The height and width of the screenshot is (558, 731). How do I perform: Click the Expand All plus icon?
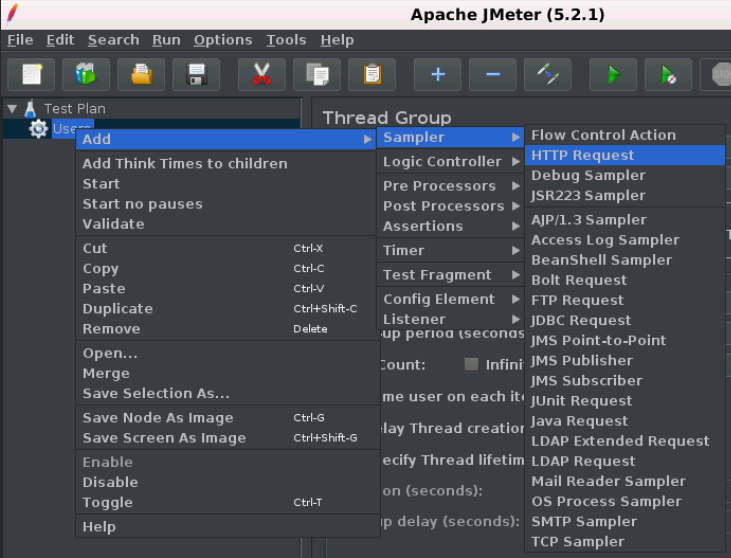[x=437, y=74]
